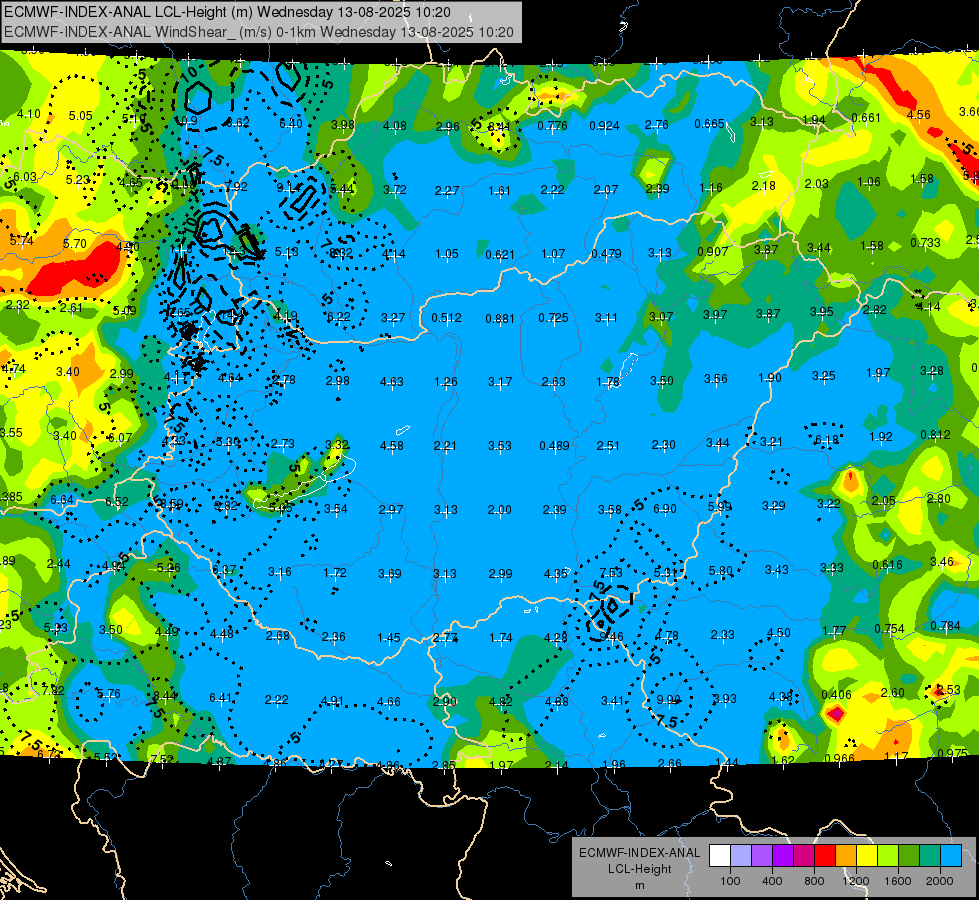Click the wind shear value 0.725
The height and width of the screenshot is (900, 979).
point(554,318)
